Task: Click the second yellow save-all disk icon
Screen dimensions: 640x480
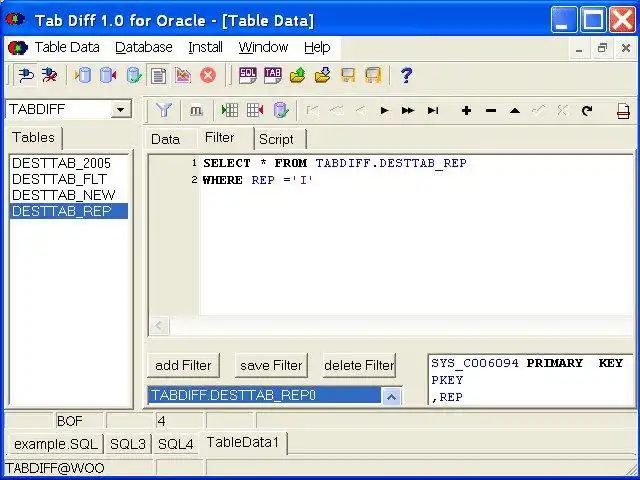Action: tap(373, 76)
